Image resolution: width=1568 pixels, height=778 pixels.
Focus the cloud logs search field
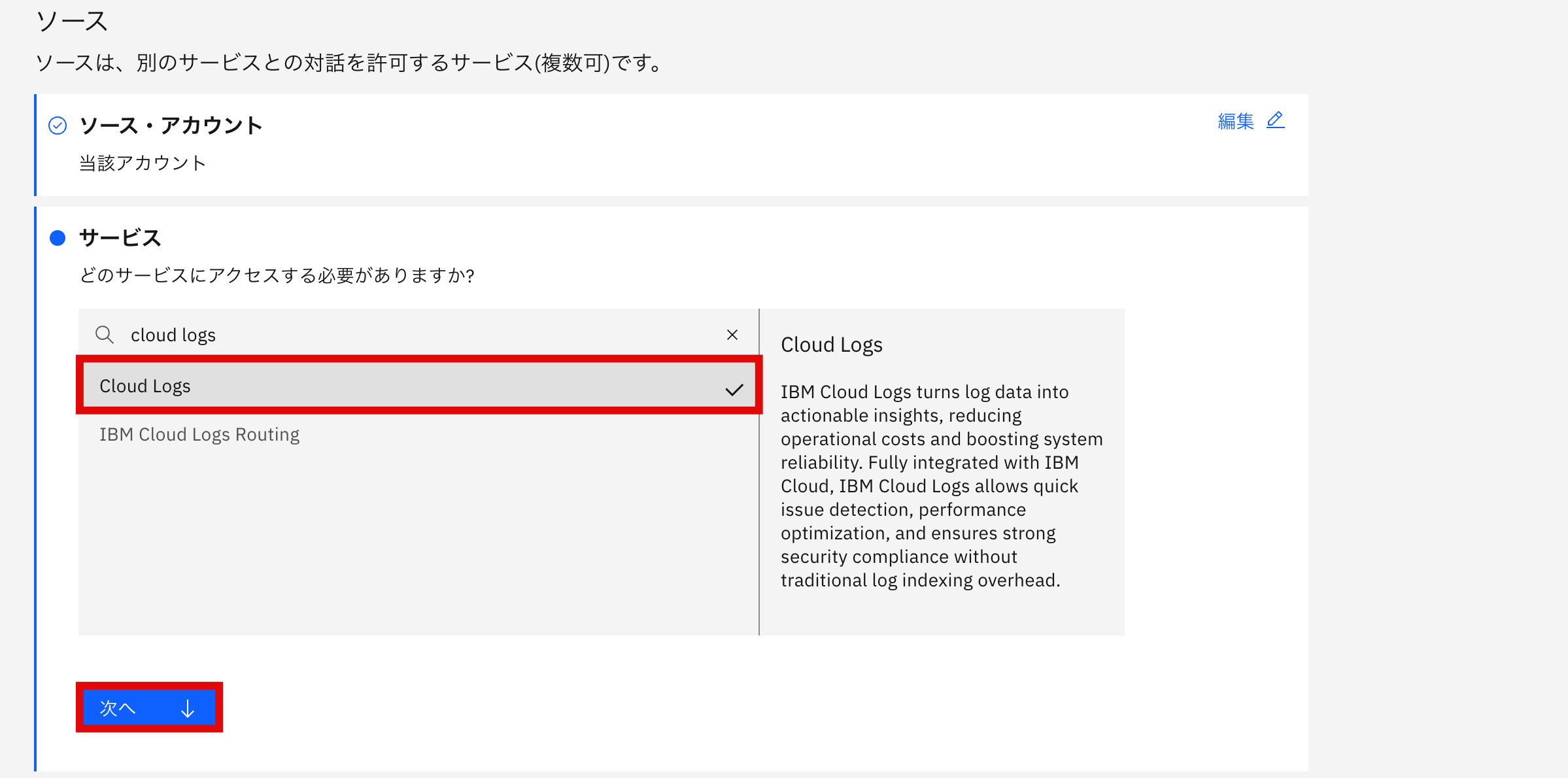tap(418, 335)
